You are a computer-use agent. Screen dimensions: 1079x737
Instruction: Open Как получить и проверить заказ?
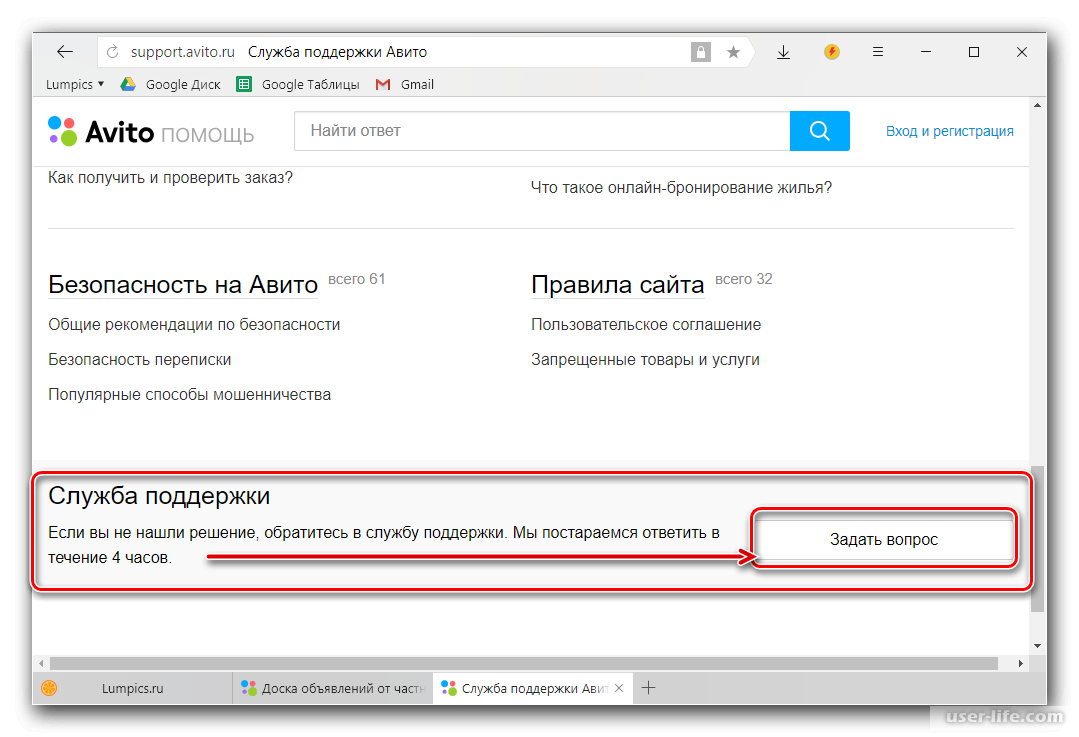(x=171, y=178)
